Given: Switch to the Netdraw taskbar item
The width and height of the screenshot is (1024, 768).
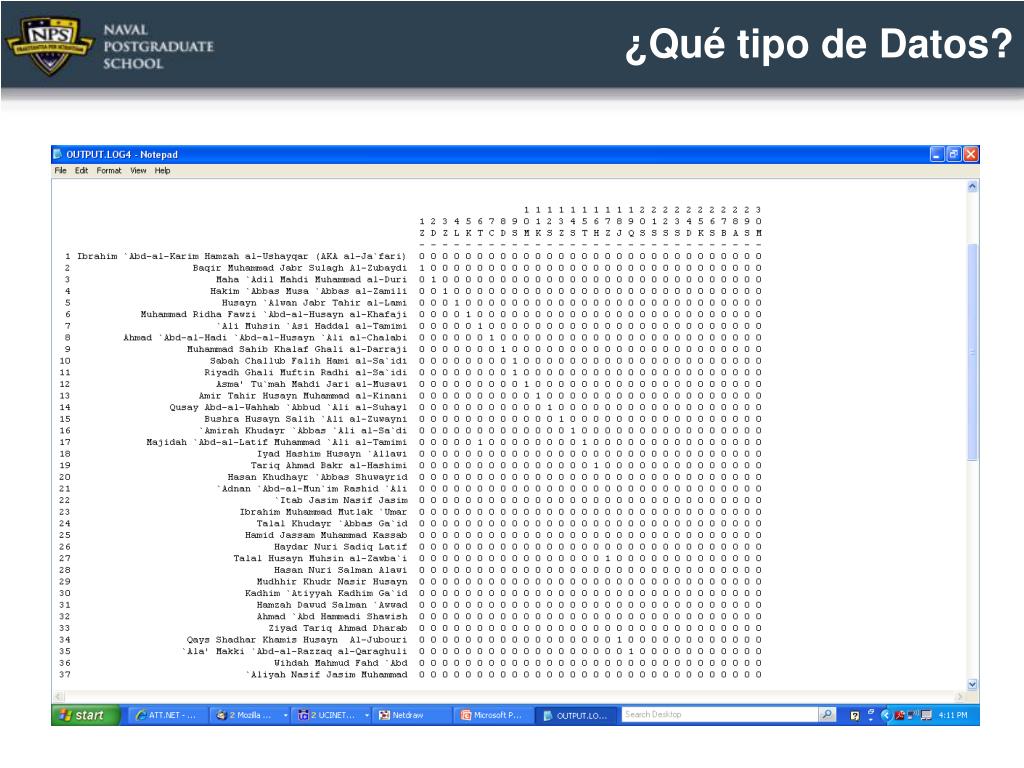Looking at the screenshot, I should [x=413, y=715].
